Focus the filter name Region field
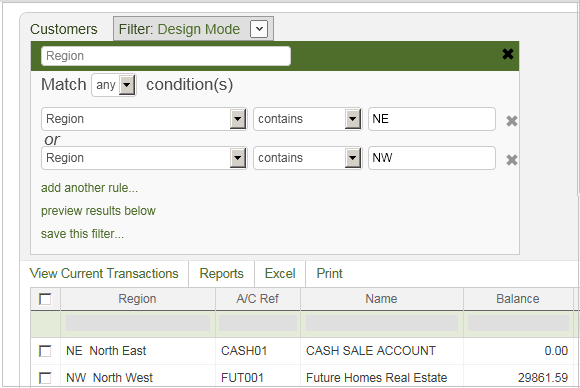Screen dimensions: 580x388 (166, 56)
